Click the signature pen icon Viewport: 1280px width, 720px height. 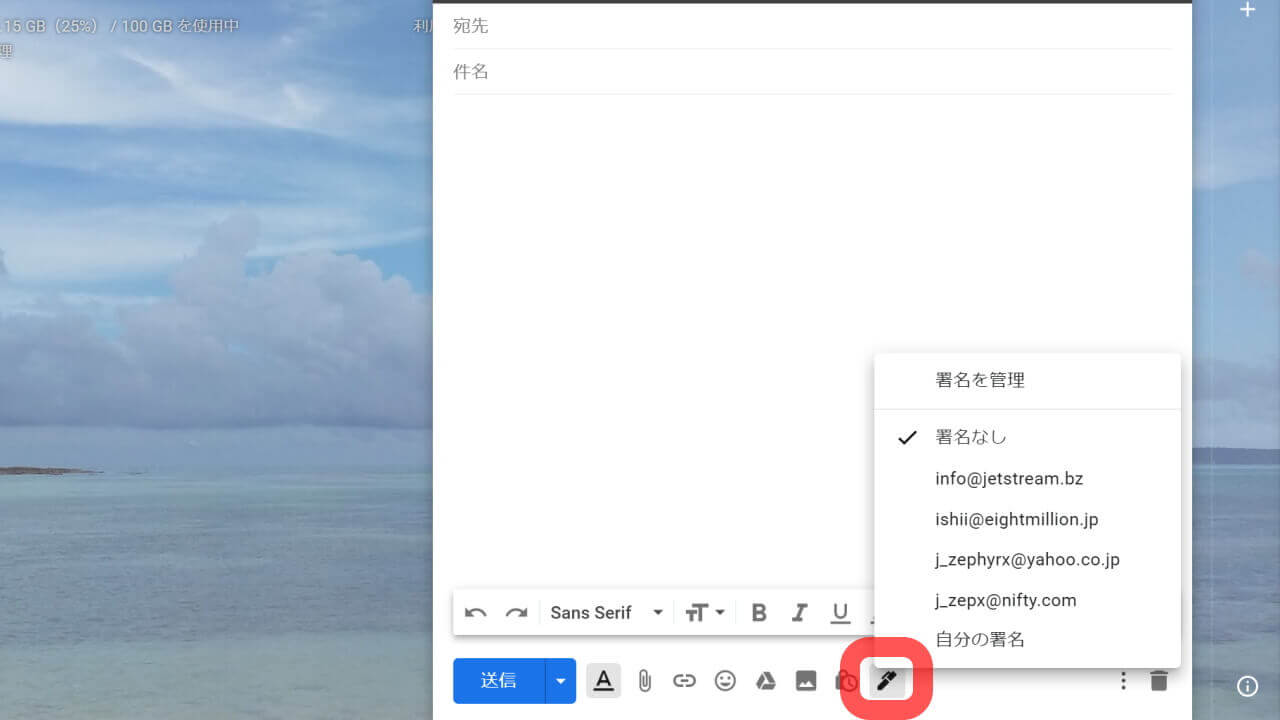[x=885, y=681]
